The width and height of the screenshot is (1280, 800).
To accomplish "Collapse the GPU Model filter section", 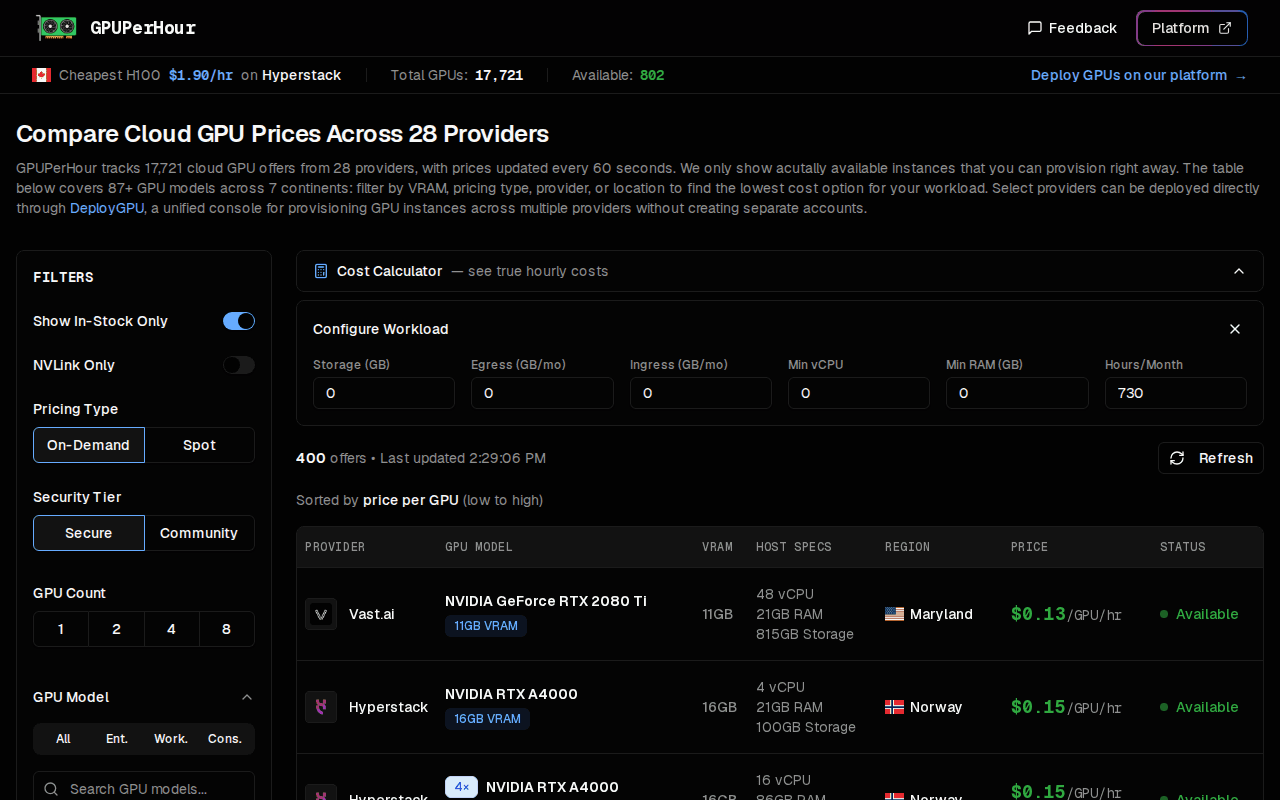I will click(247, 697).
